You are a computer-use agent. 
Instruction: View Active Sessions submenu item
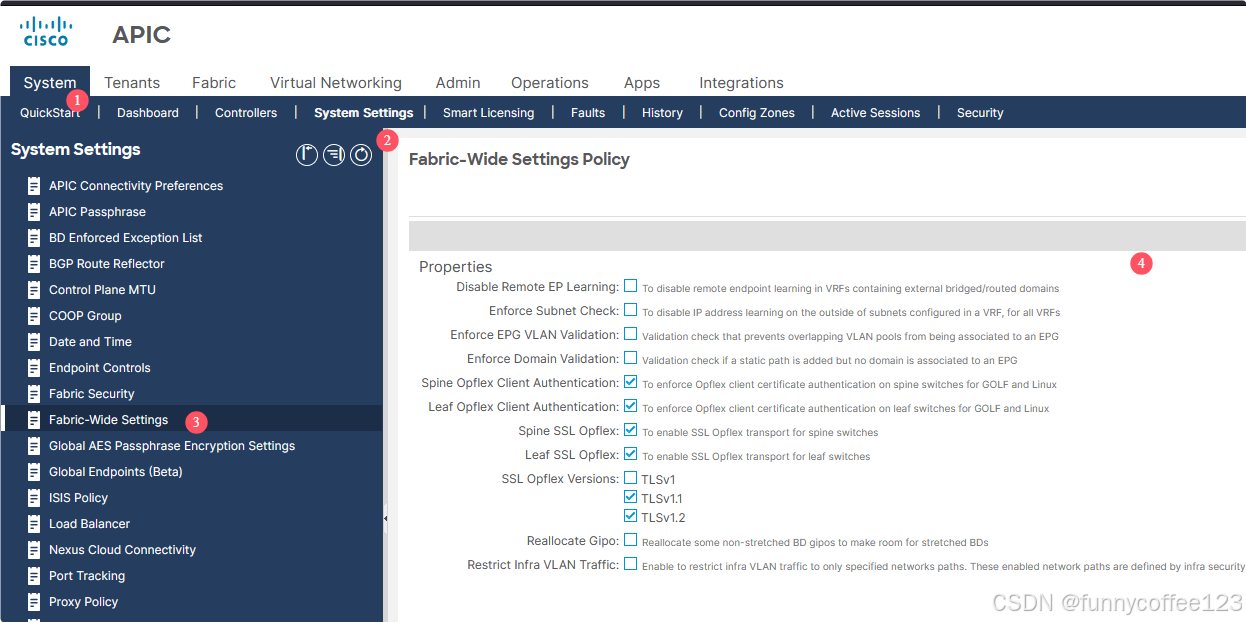(x=875, y=113)
